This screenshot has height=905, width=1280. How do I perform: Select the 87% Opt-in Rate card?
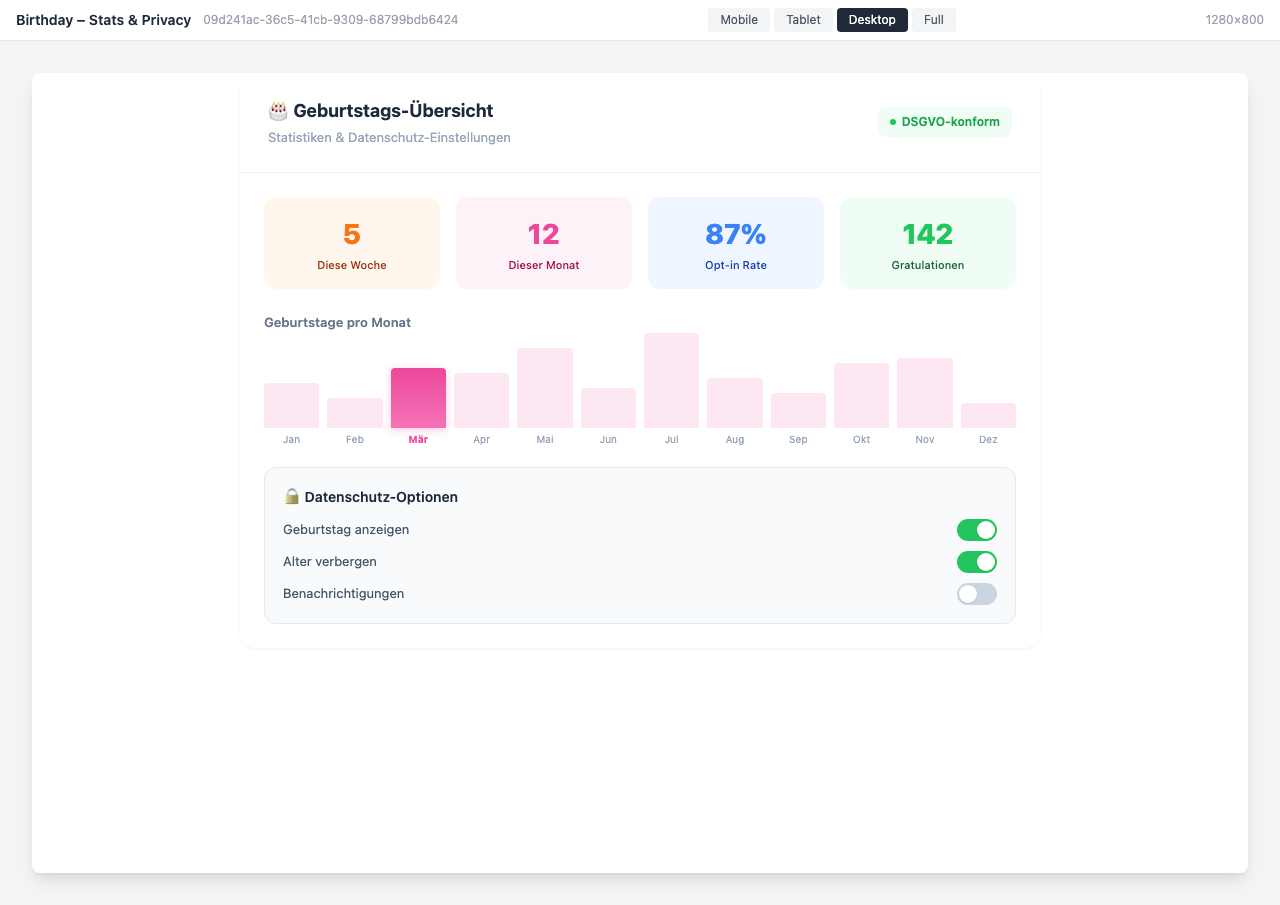tap(735, 242)
